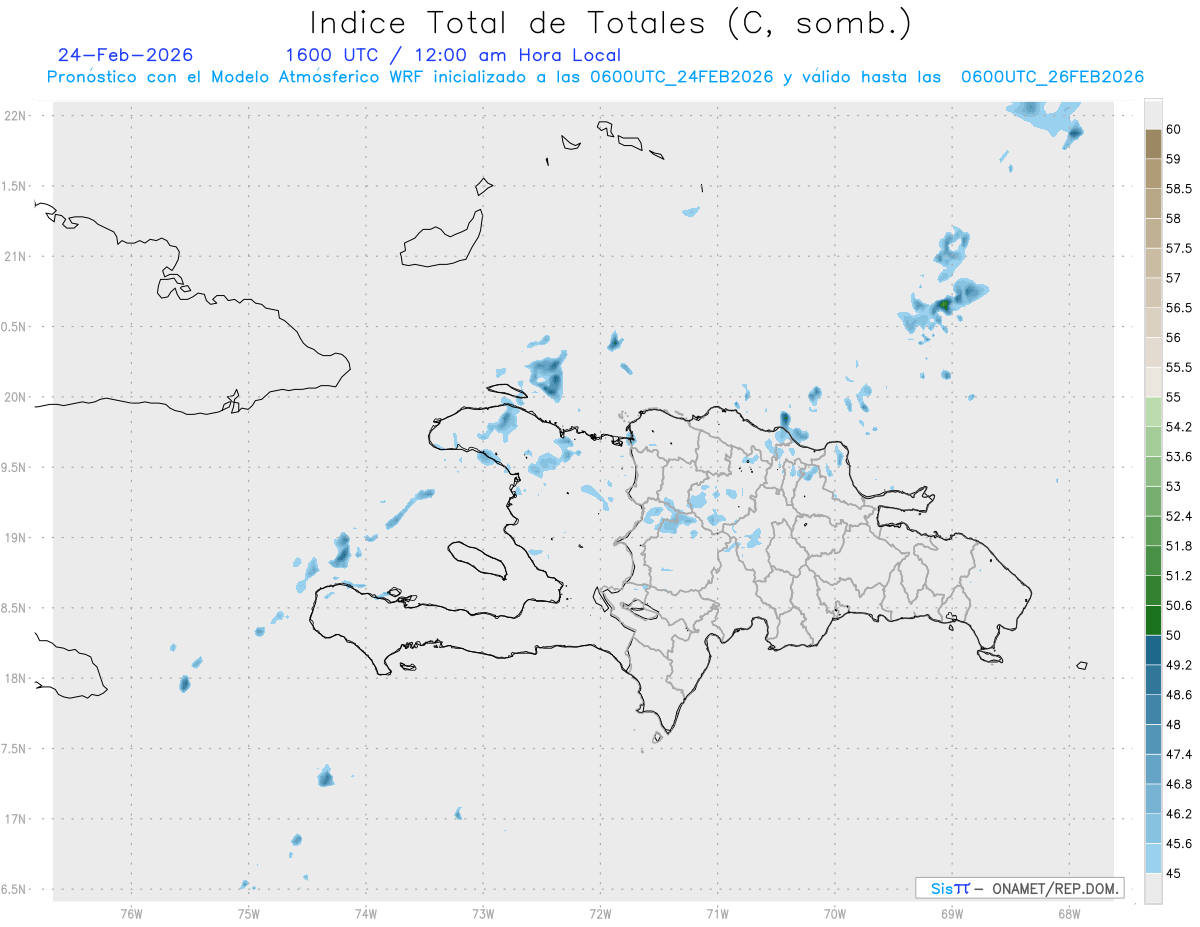Pick the pale green swatch between 54.2 and 55
This screenshot has height=927, width=1200.
tap(1153, 412)
